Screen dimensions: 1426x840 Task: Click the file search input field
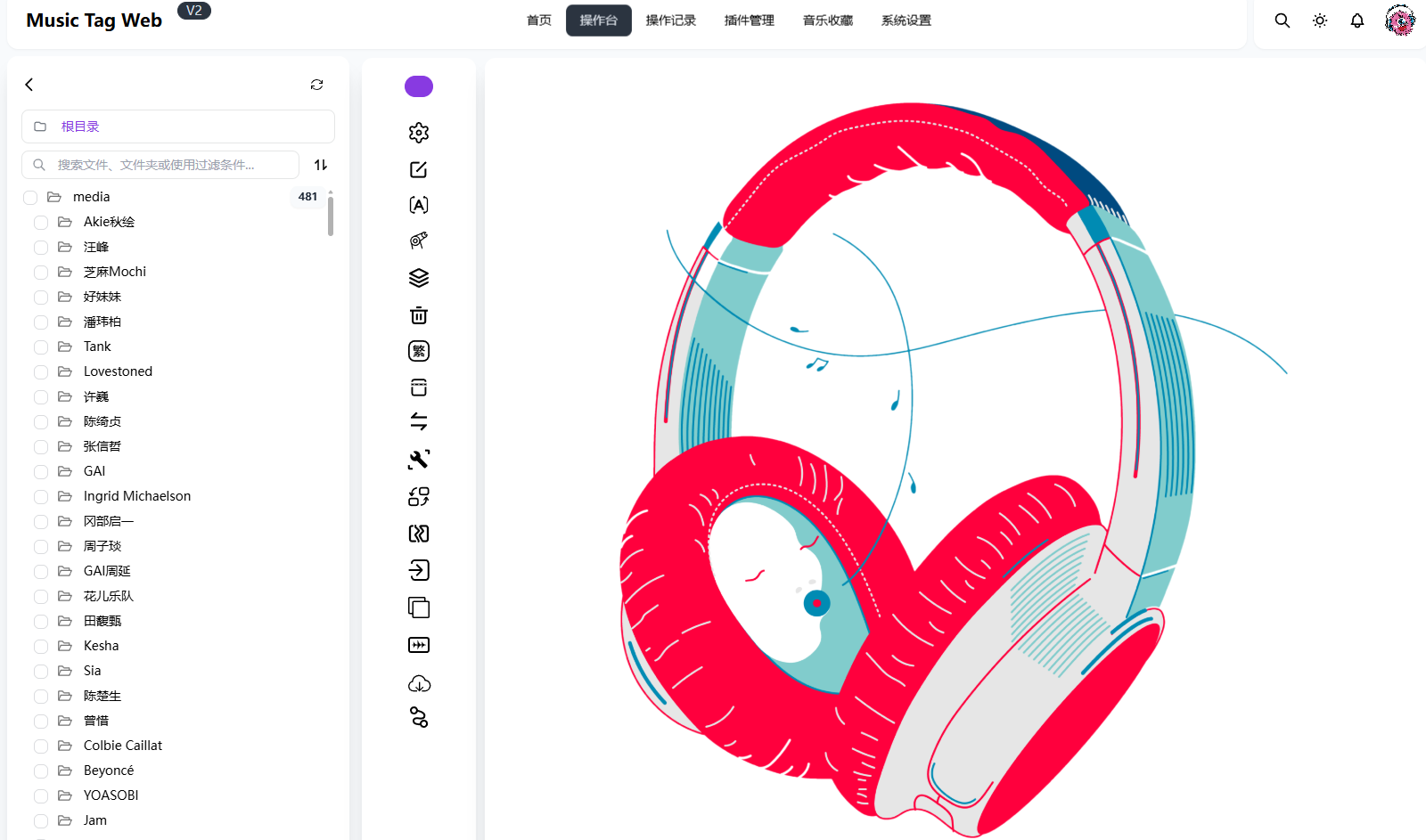tap(160, 165)
